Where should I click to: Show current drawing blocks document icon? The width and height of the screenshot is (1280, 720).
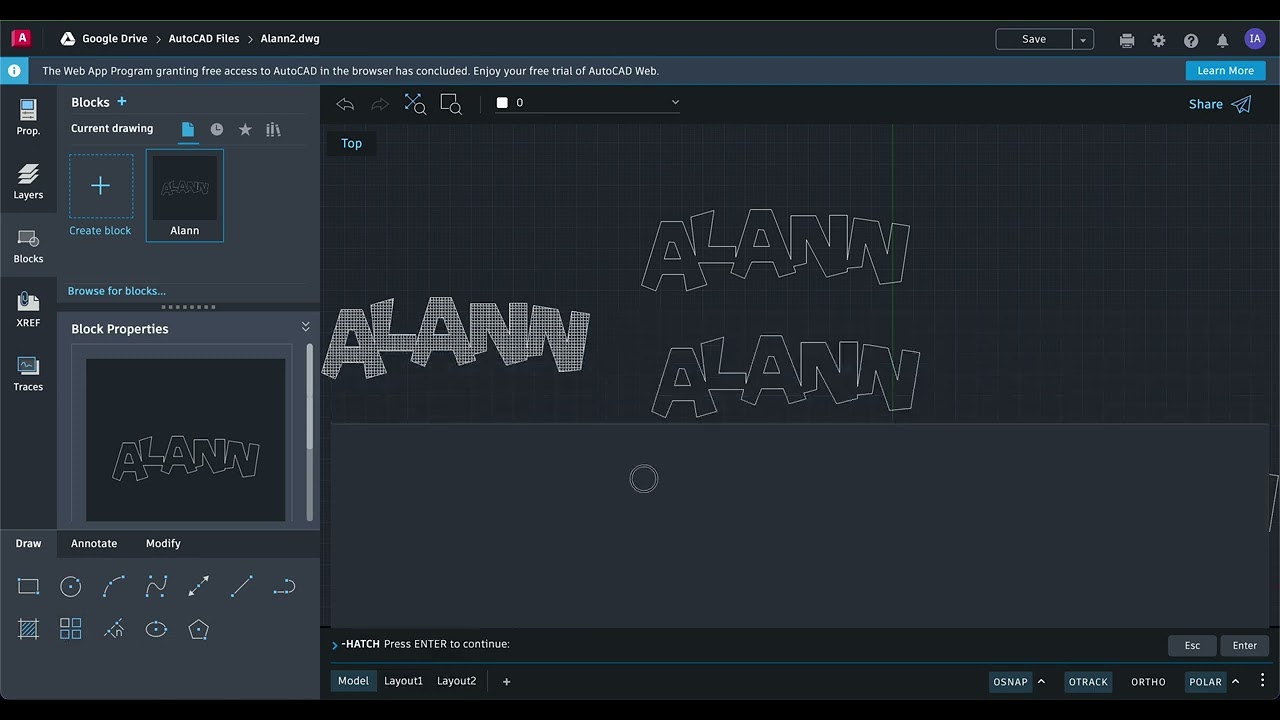[x=187, y=130]
